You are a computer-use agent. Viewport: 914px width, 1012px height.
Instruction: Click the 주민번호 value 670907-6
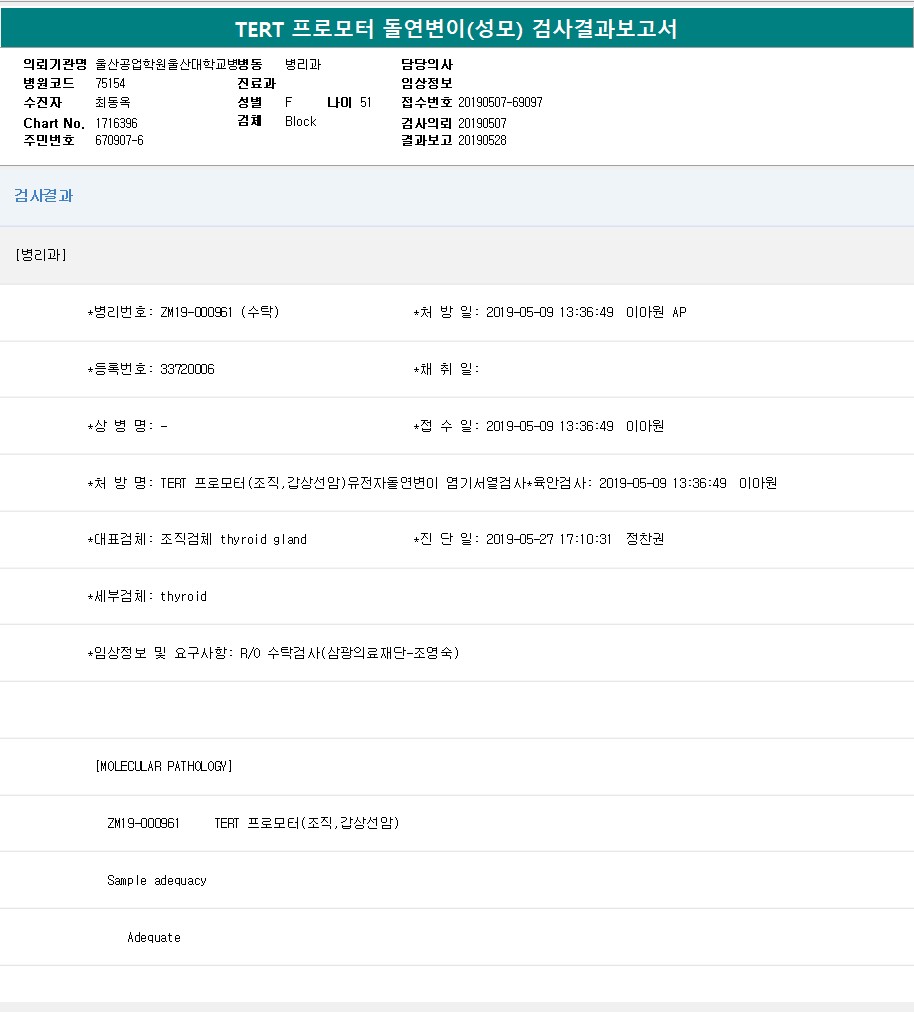coord(119,140)
